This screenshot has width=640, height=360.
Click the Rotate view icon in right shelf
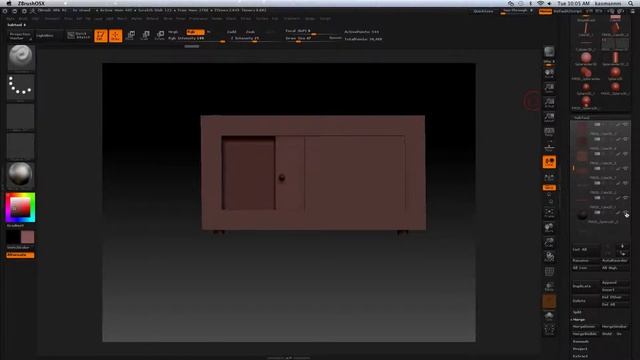[549, 257]
